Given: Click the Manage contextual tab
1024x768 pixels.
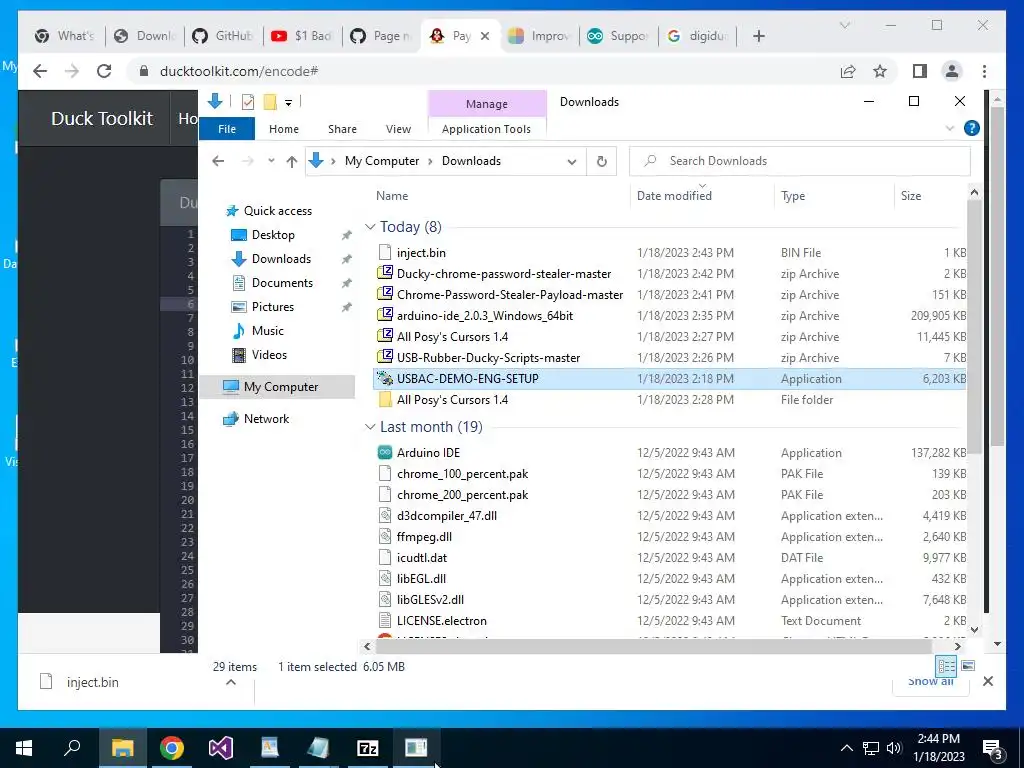Looking at the screenshot, I should click(487, 104).
